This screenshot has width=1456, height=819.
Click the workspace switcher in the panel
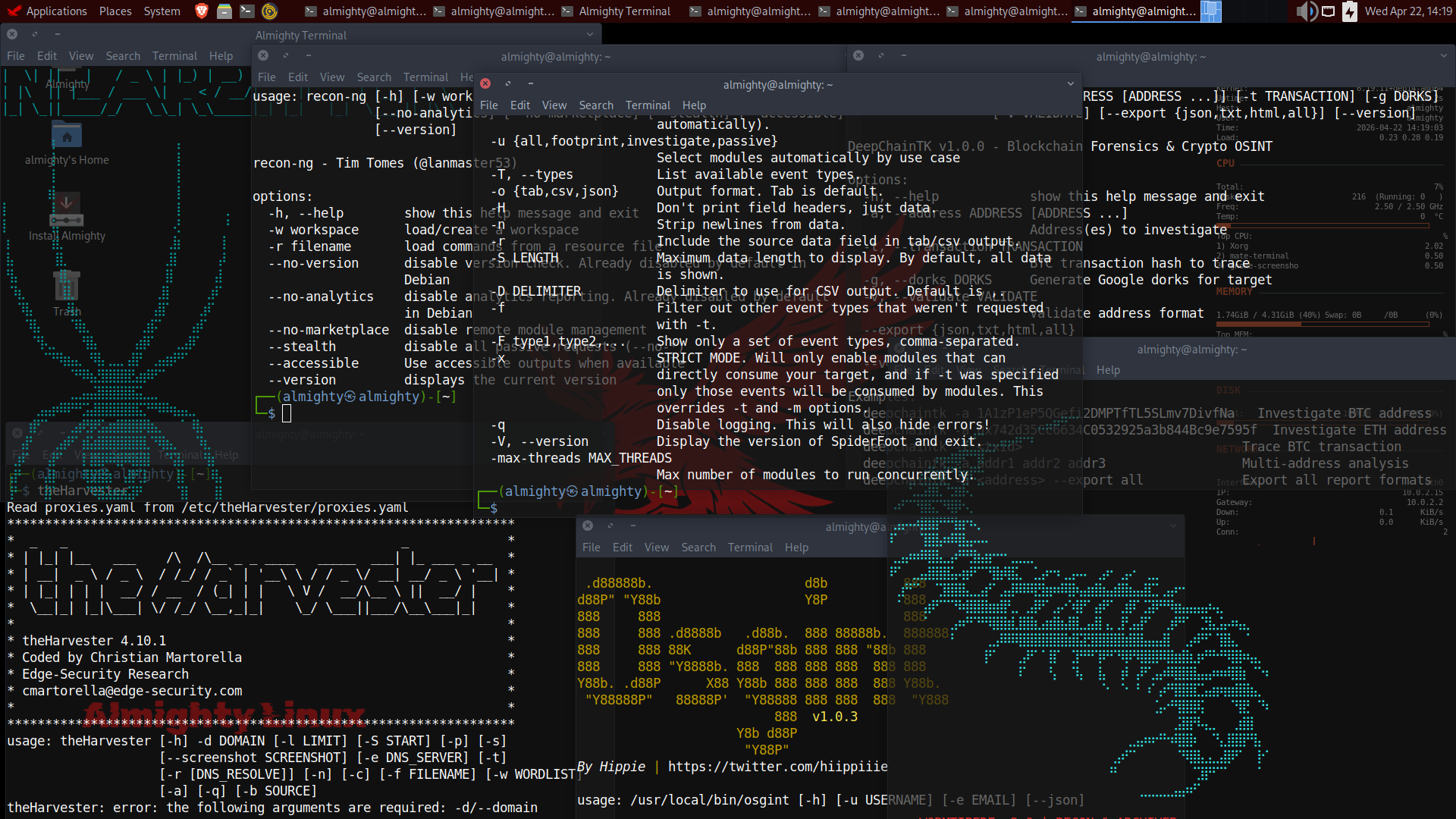1211,11
